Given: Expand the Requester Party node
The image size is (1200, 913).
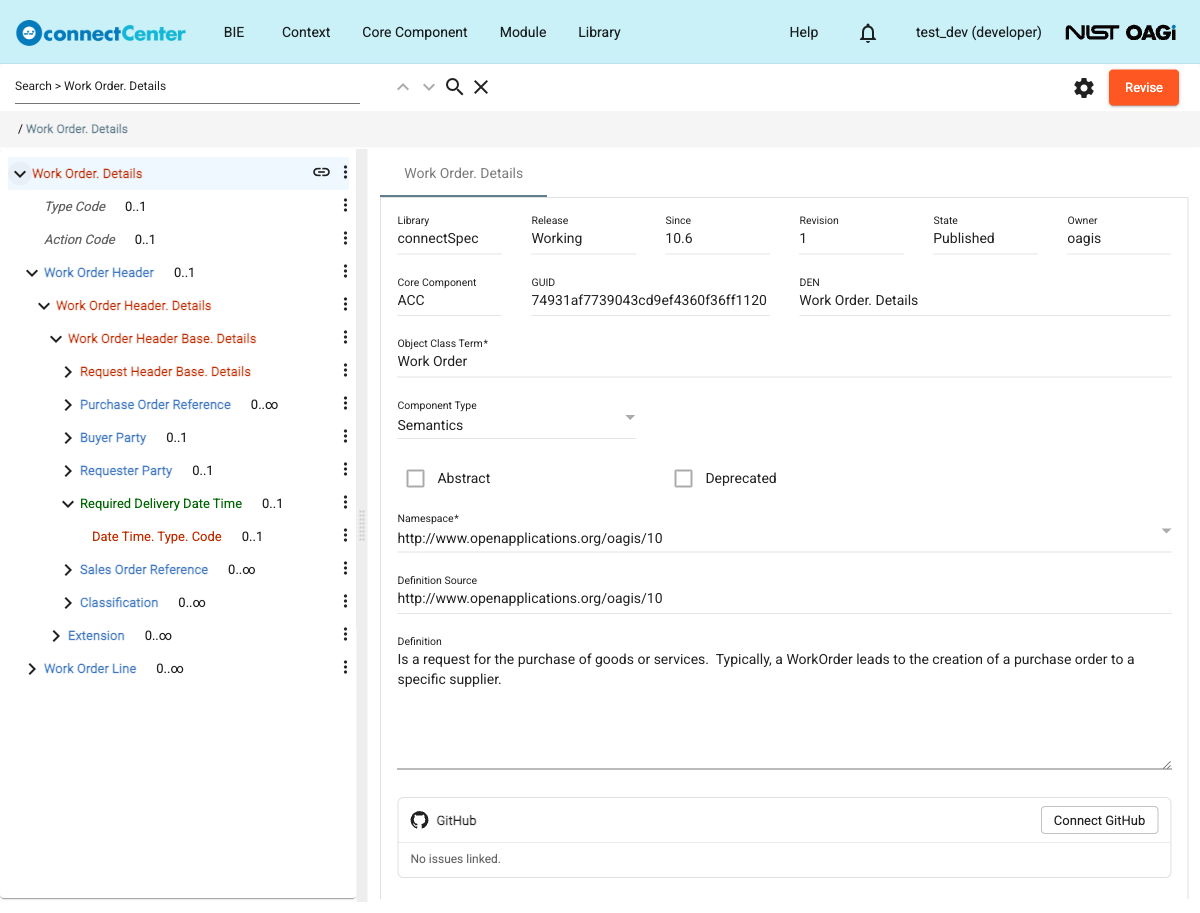Looking at the screenshot, I should coord(68,470).
